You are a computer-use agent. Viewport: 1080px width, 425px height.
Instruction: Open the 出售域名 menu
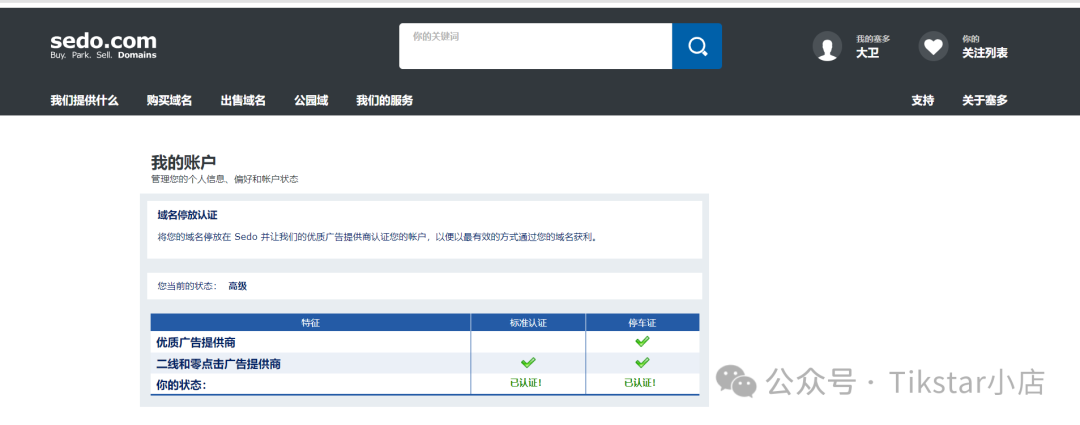tap(243, 101)
